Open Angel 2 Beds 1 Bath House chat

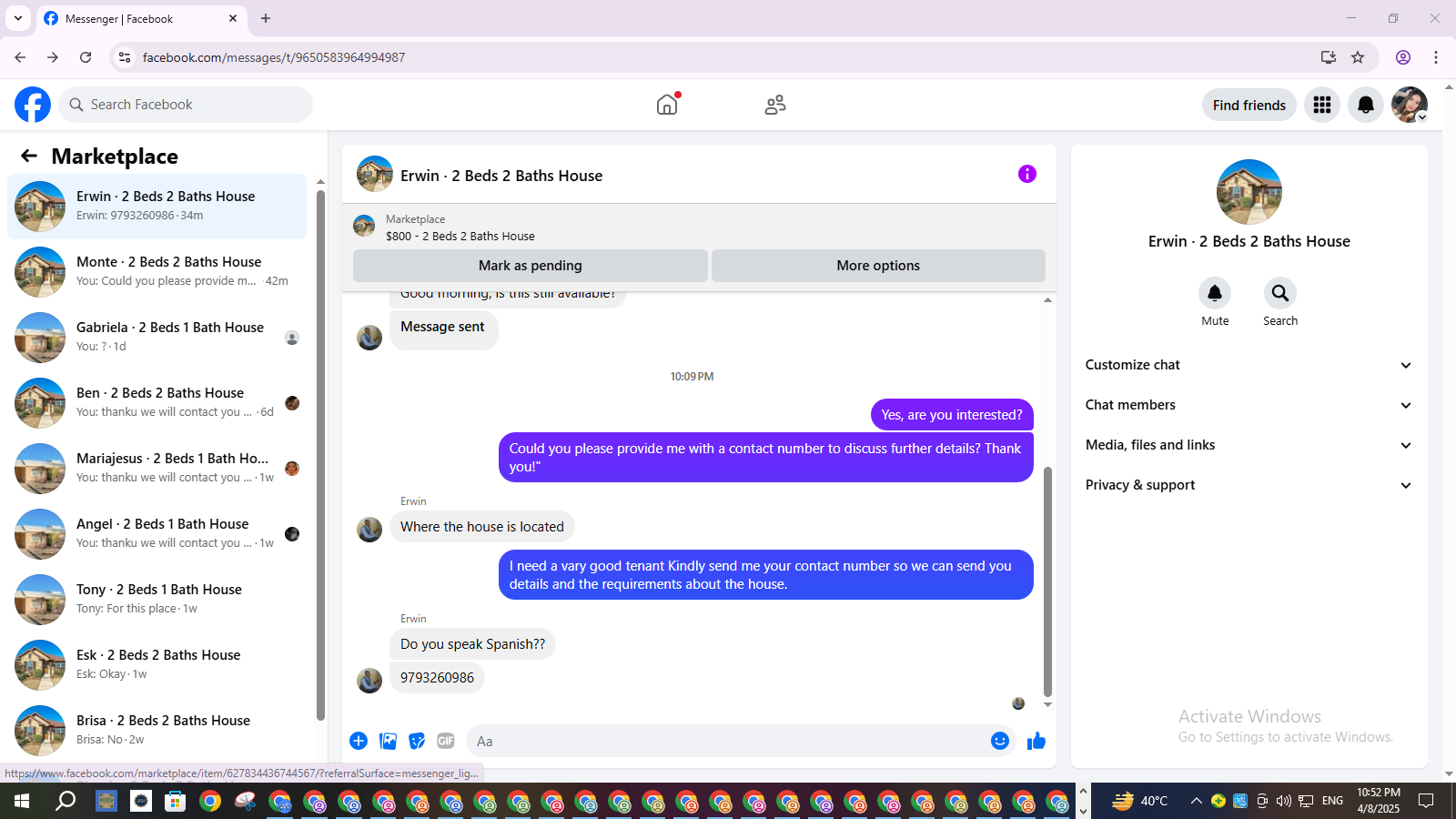[157, 534]
